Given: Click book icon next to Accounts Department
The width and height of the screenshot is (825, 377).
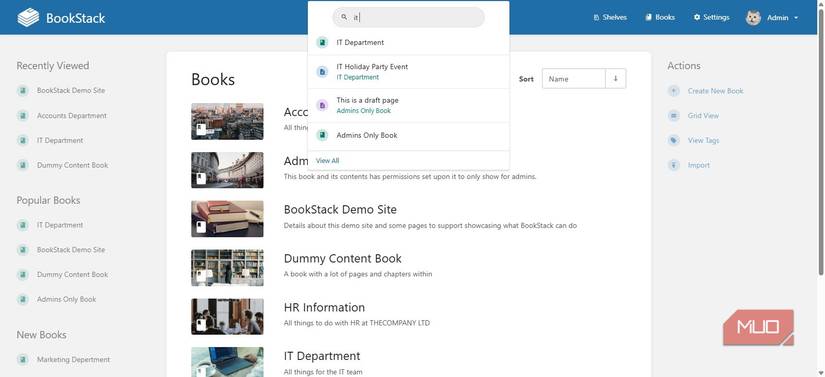Looking at the screenshot, I should pyautogui.click(x=23, y=116).
